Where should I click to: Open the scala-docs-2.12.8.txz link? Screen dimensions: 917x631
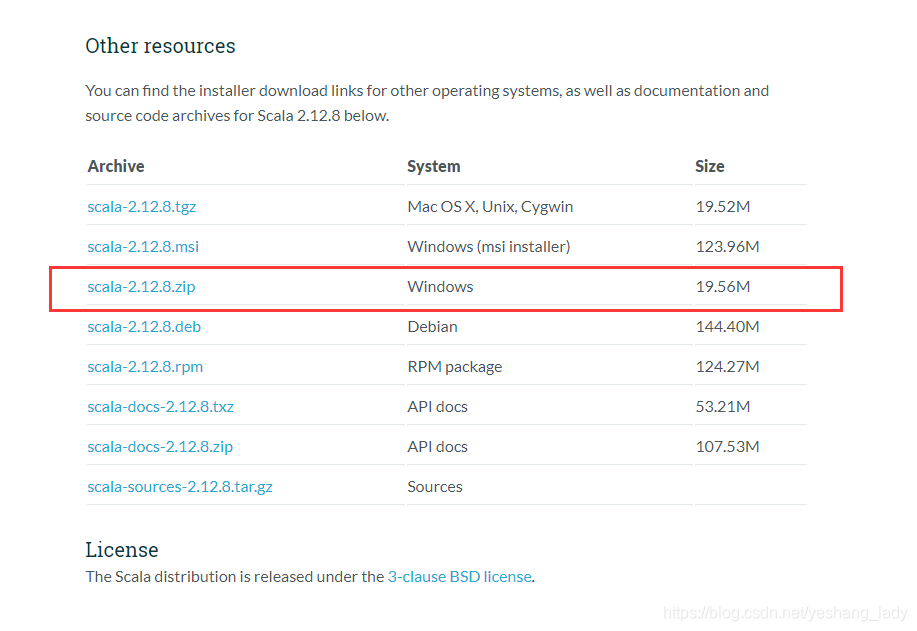tap(160, 407)
